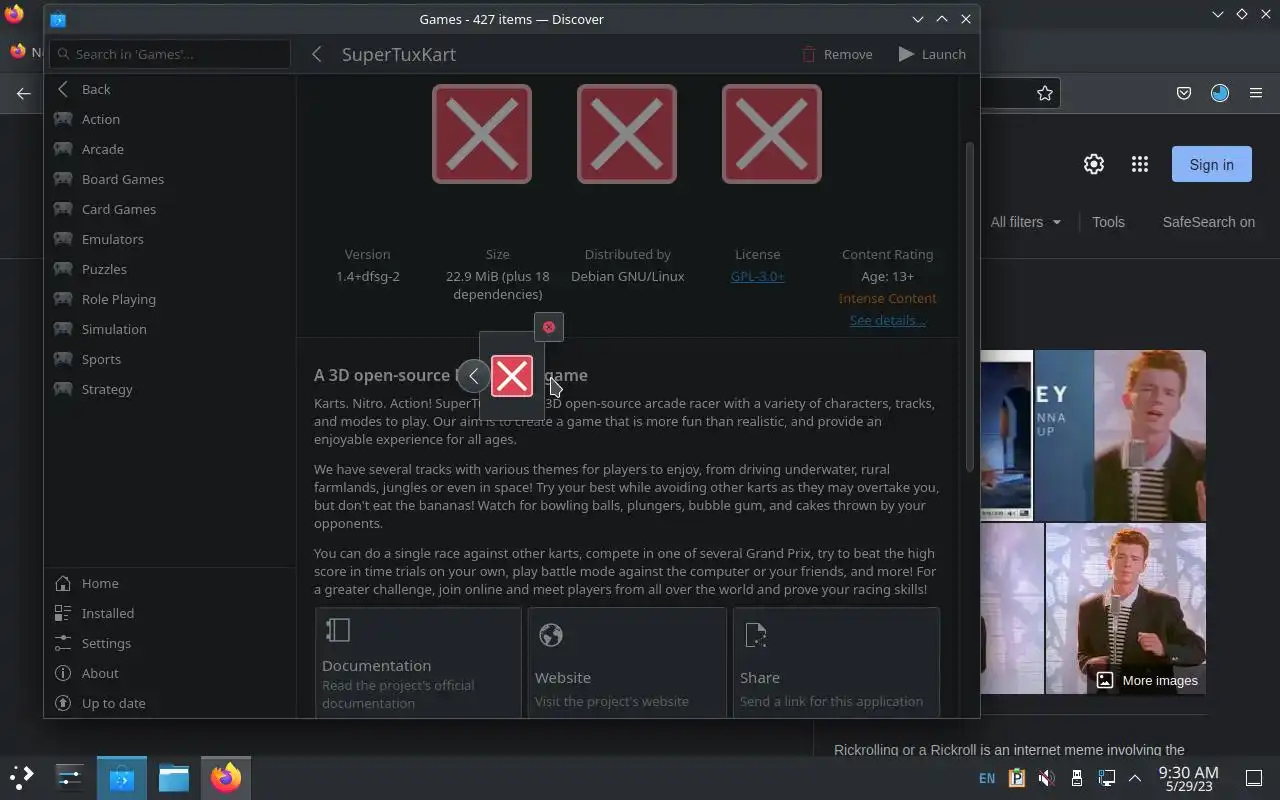The width and height of the screenshot is (1280, 800).
Task: Bookmark page with Firefox star icon
Action: click(1045, 93)
